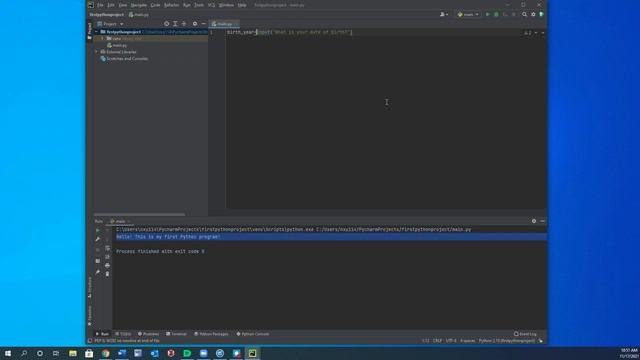Click the UTF-8 encoding status
The height and width of the screenshot is (360, 640).
click(451, 341)
